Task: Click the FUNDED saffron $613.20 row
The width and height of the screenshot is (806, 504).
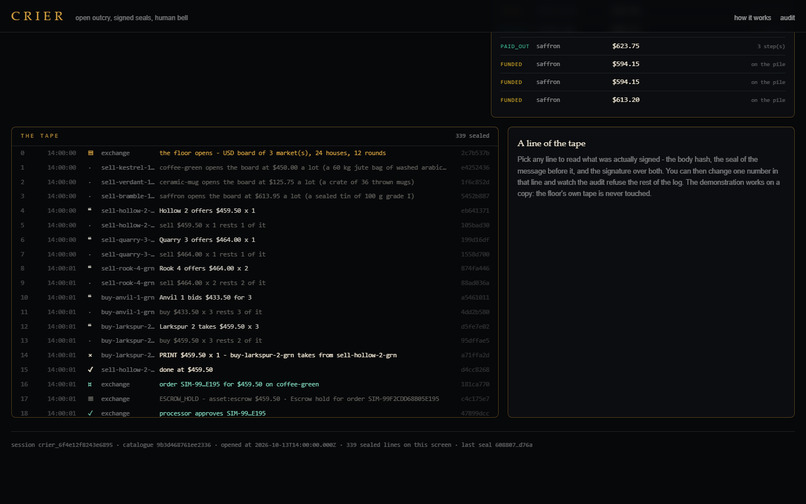Action: click(643, 100)
